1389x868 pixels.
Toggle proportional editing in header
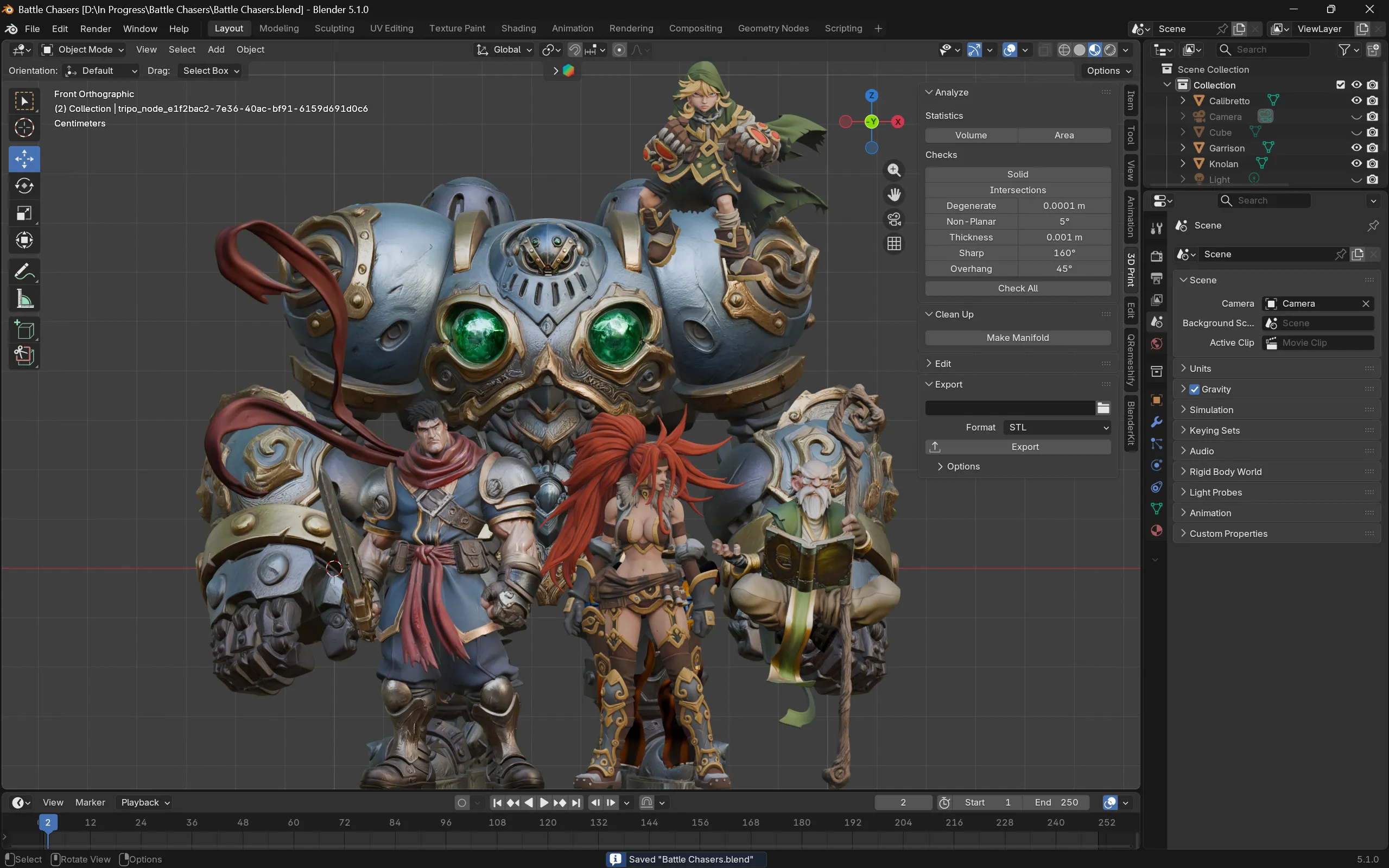619,50
